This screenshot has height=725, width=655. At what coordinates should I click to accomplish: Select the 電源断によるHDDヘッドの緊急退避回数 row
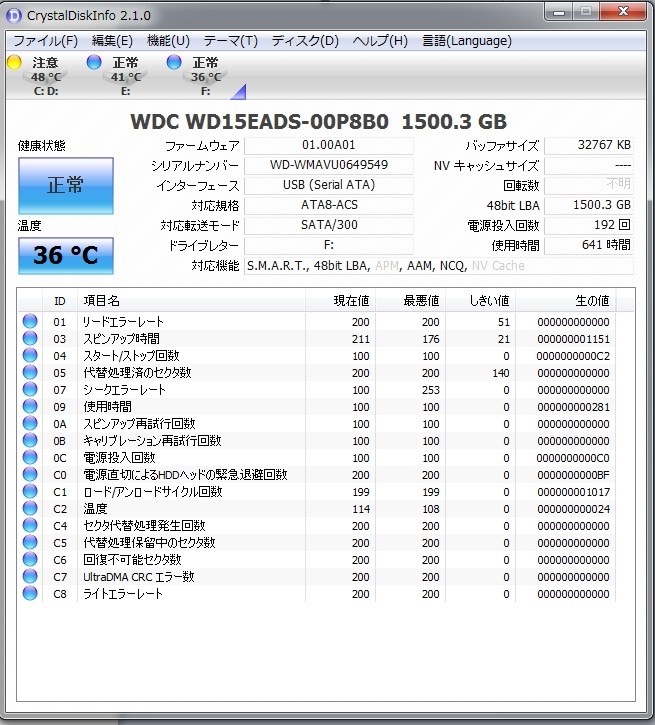coord(317,474)
